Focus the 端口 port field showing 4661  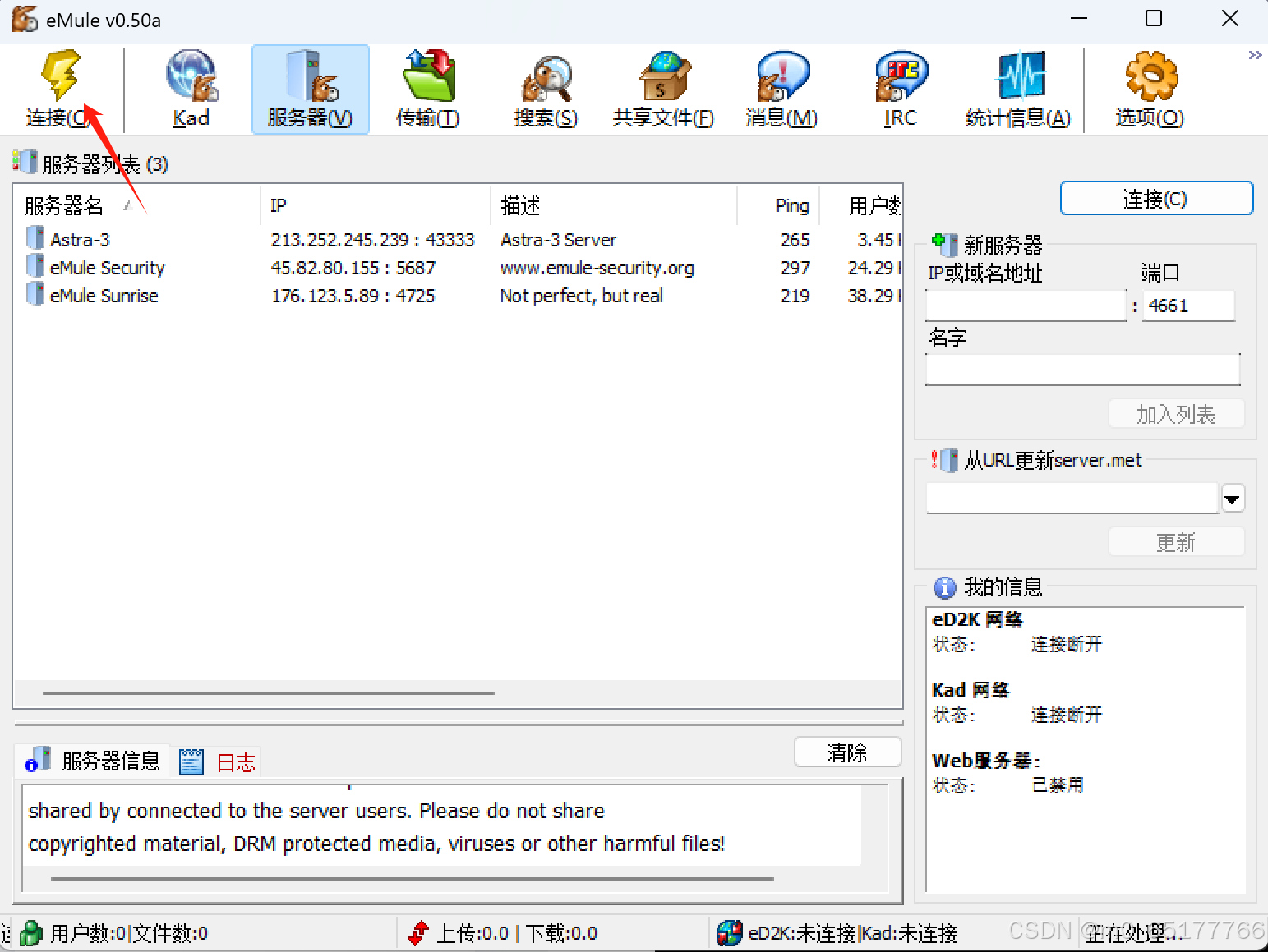point(1188,306)
